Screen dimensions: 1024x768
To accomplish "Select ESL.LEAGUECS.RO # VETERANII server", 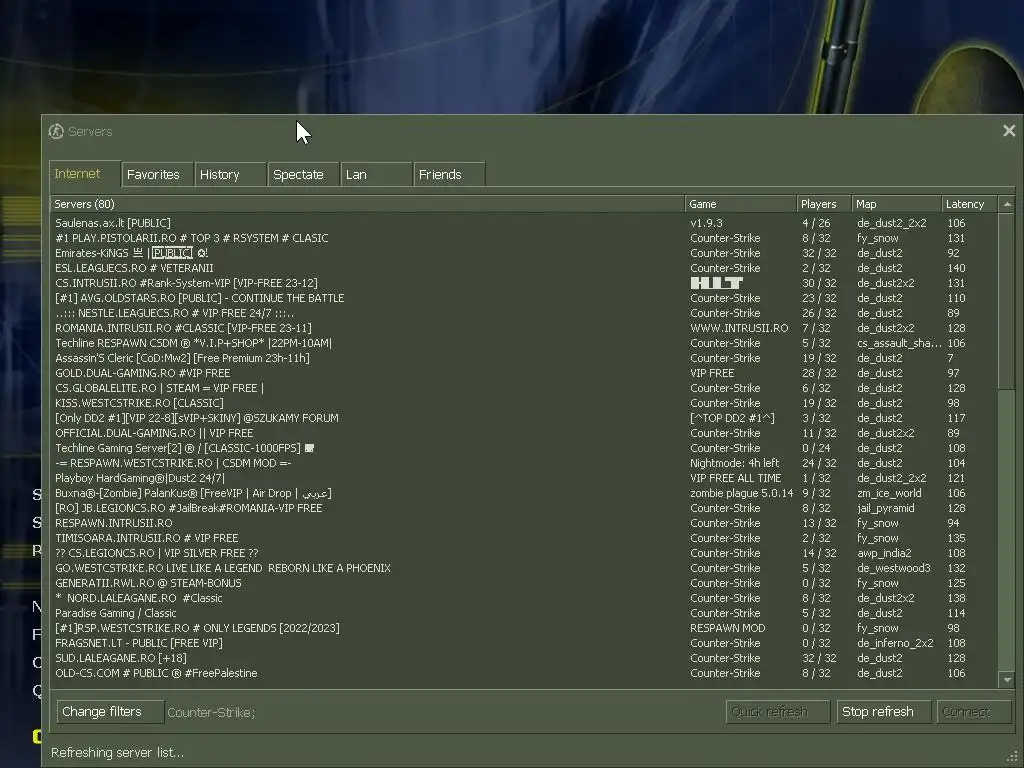I will 524,268.
